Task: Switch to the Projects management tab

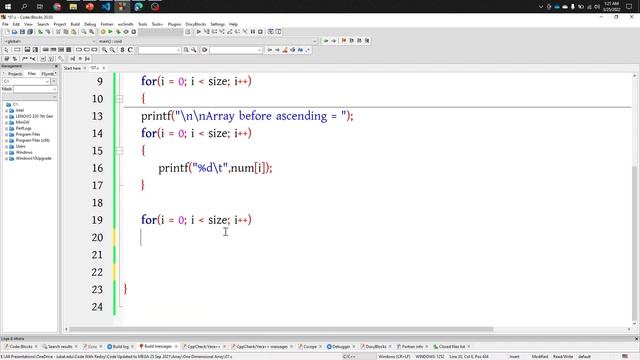Action: [x=15, y=74]
